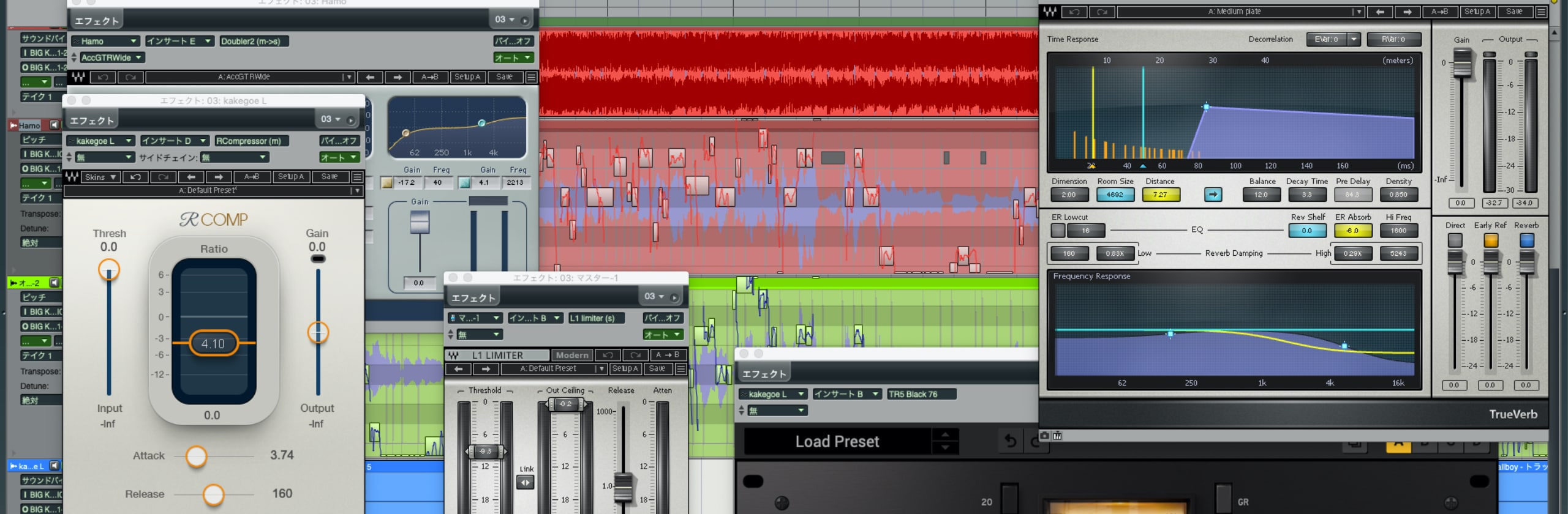
Task: Click the エフェクト tab in the TR5 Black 76 window
Action: [x=764, y=374]
